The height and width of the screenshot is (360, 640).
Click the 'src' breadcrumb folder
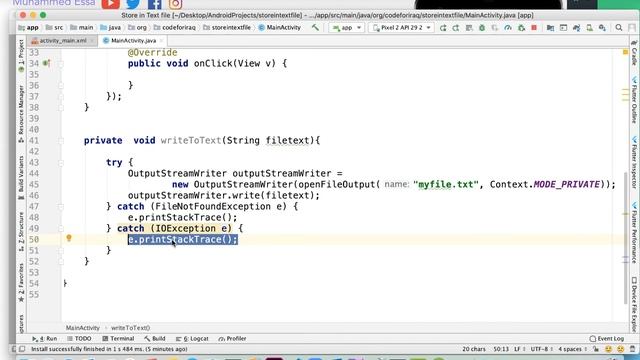(x=54, y=27)
